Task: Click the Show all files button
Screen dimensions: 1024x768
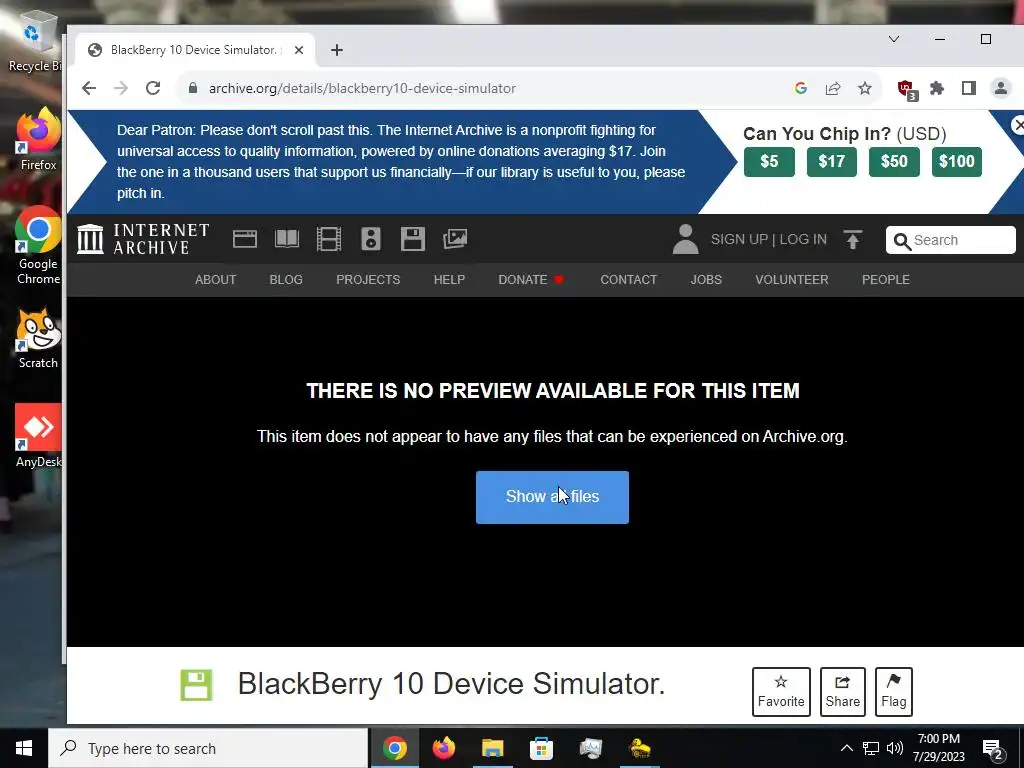Action: [552, 497]
